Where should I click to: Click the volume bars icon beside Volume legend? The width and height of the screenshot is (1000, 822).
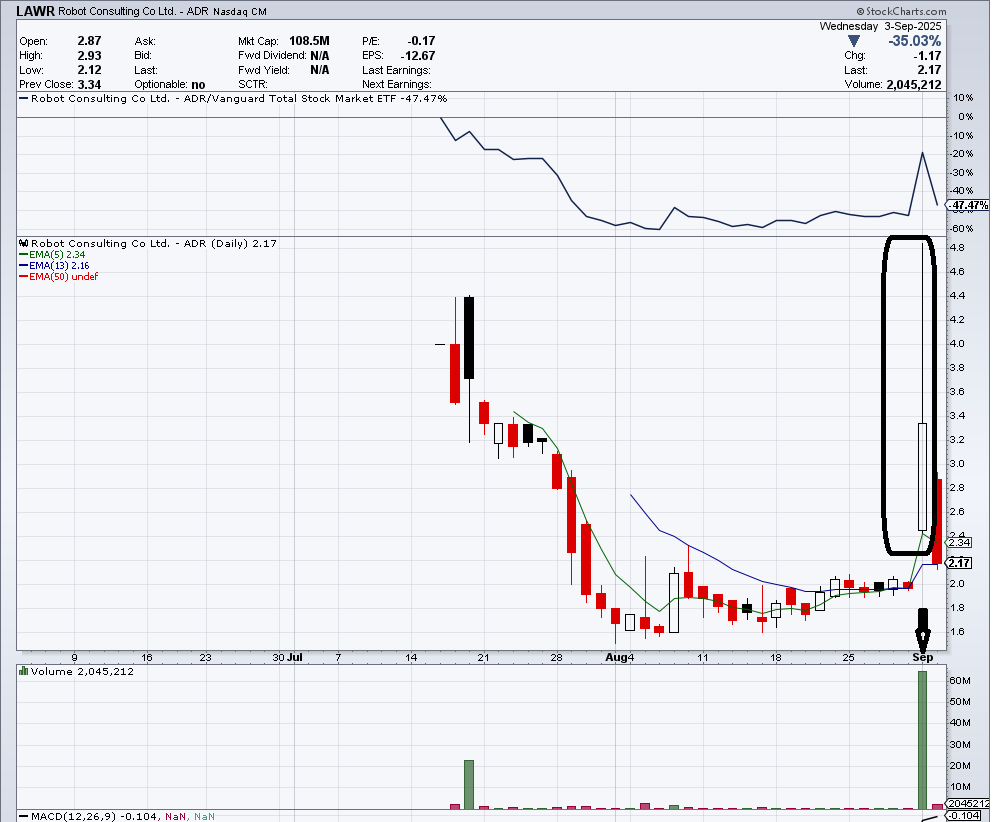click(24, 671)
